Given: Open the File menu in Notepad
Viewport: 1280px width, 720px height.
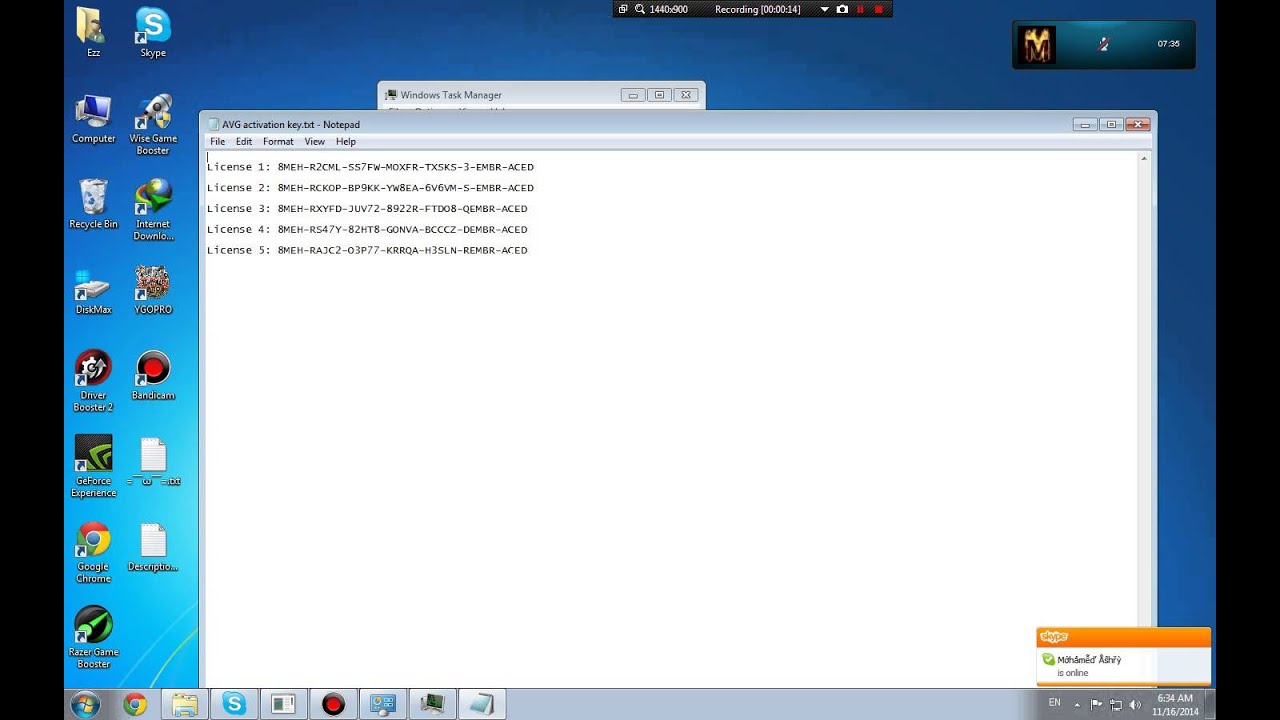Looking at the screenshot, I should tap(217, 142).
